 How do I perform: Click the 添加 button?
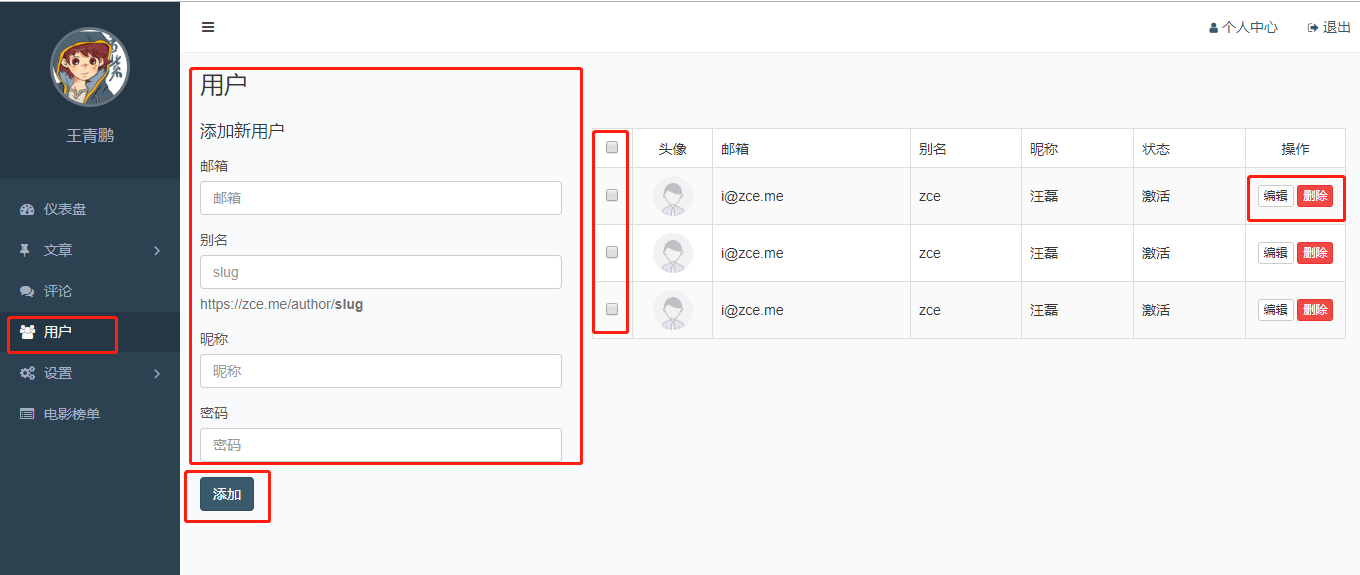pos(227,494)
